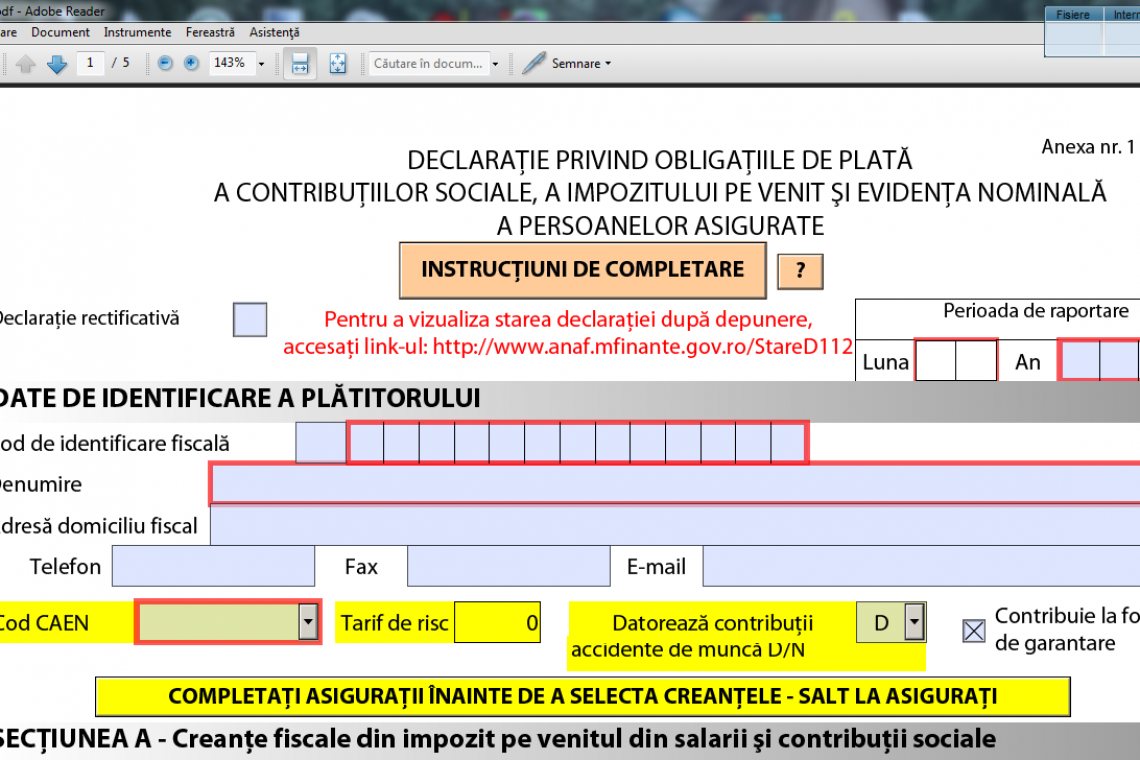Click the page number field
The height and width of the screenshot is (760, 1140).
click(90, 63)
